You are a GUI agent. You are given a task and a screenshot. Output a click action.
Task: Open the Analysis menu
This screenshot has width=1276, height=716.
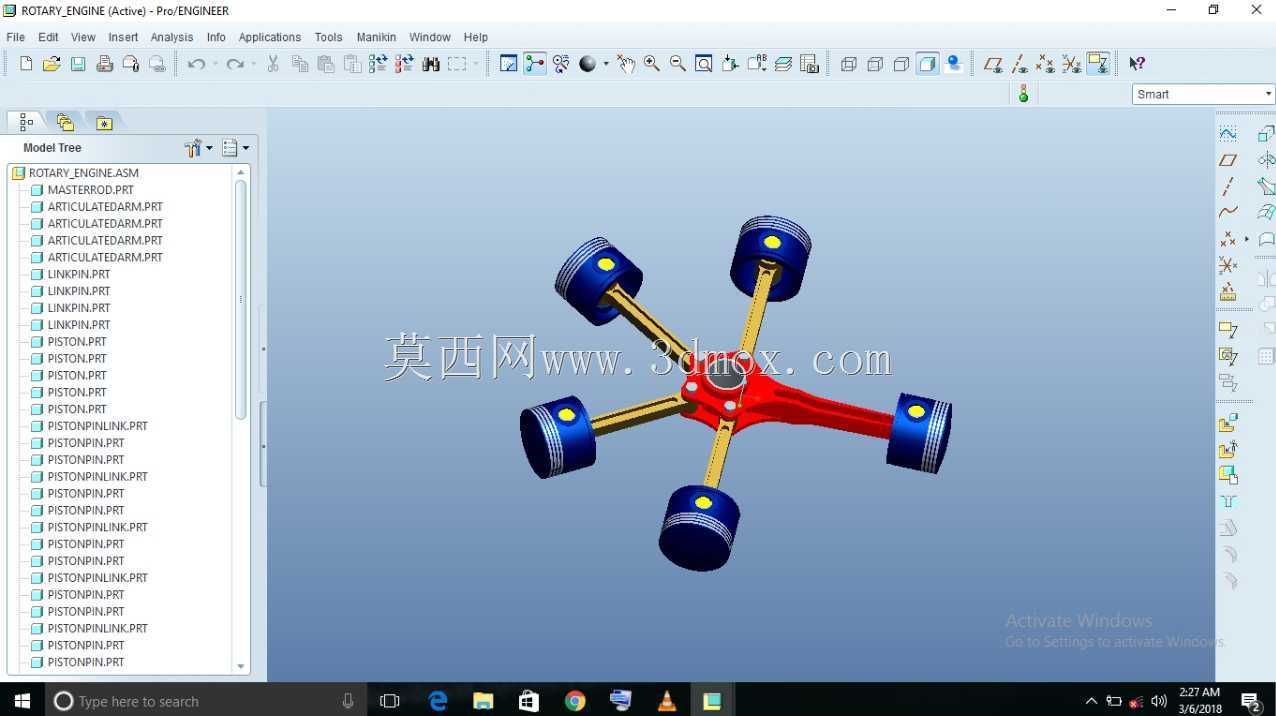pyautogui.click(x=172, y=37)
